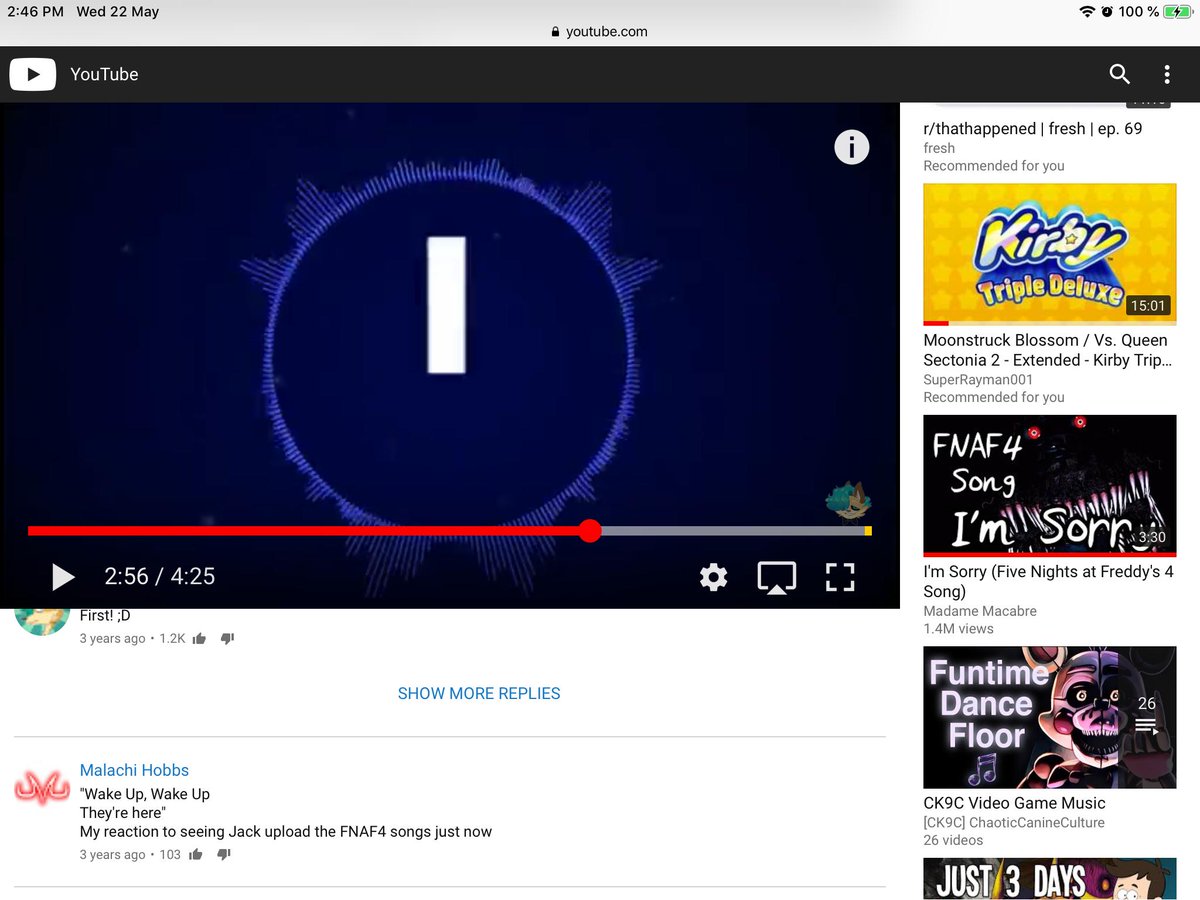Open YouTube search
Screen dimensions: 1200x900
(1119, 74)
